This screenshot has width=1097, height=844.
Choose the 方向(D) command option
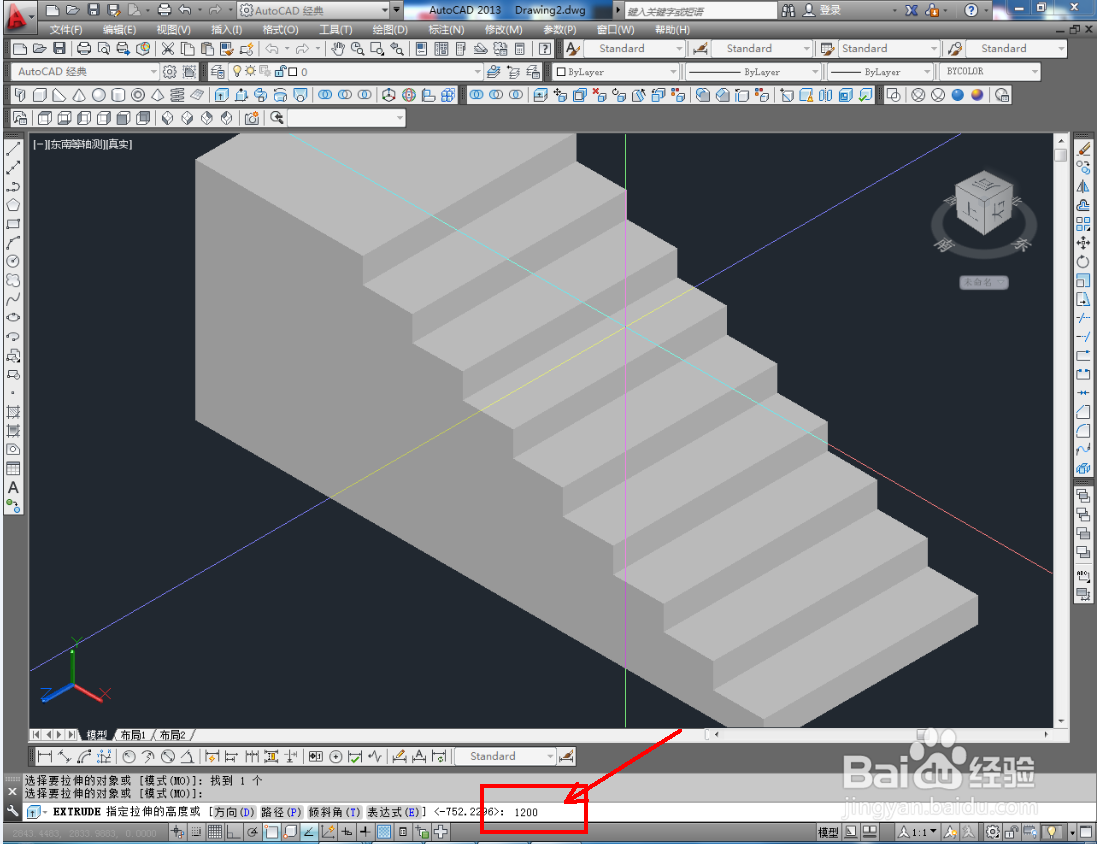coord(234,812)
